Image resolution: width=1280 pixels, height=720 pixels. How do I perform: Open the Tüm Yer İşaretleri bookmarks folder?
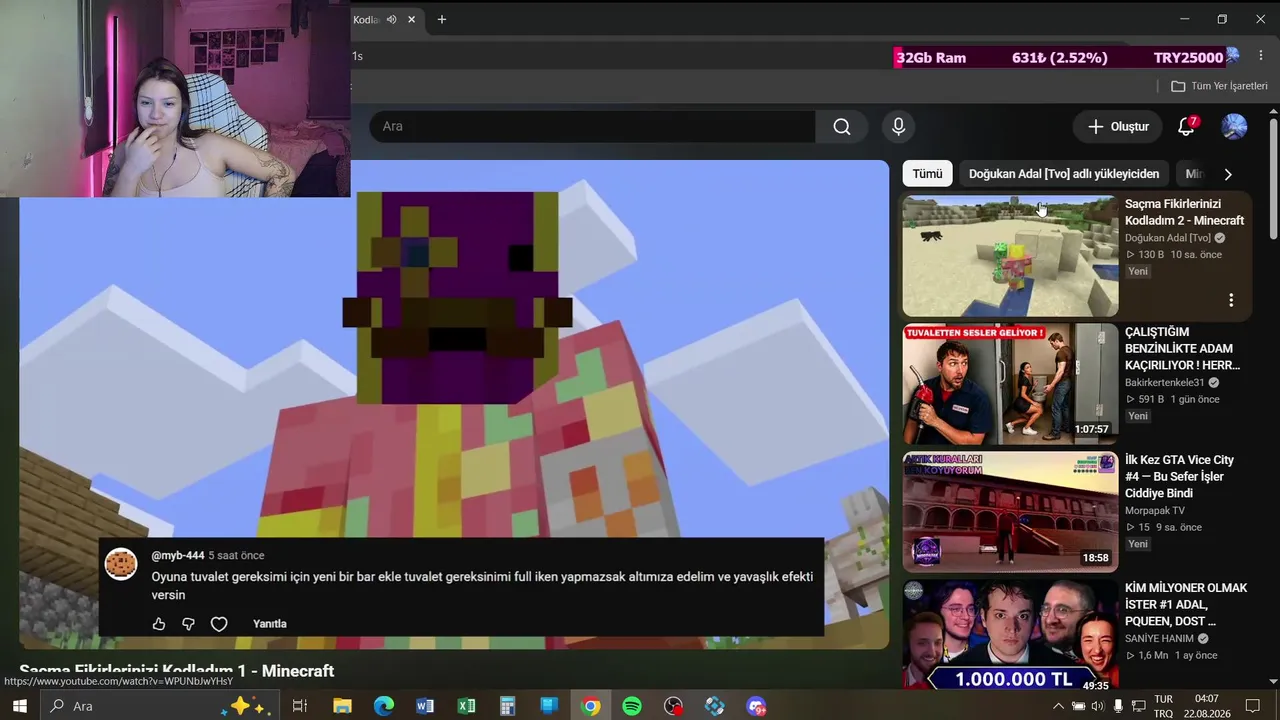1219,86
